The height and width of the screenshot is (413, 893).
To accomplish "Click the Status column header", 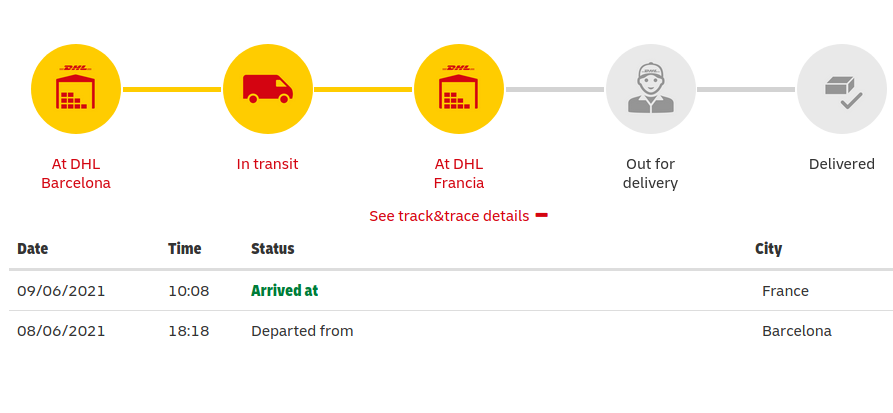I will click(x=272, y=249).
